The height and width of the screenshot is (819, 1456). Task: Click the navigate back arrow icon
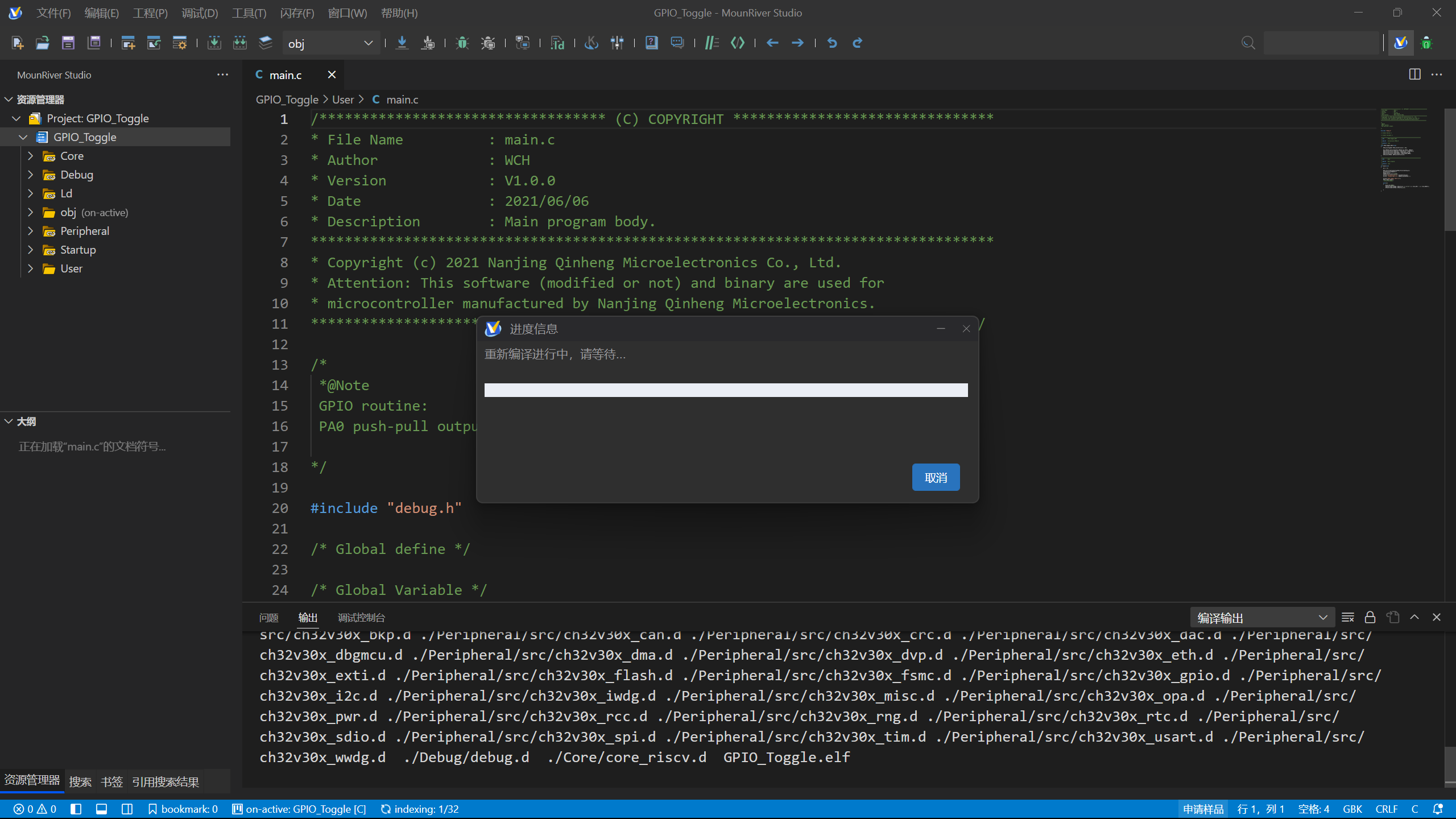pos(772,43)
